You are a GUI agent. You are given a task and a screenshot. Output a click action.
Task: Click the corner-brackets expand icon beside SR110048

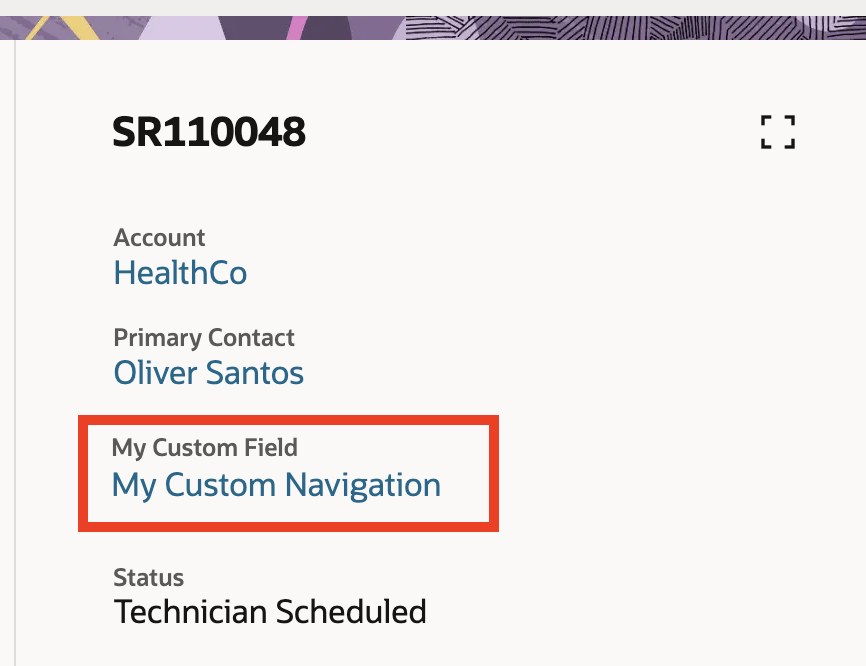point(777,131)
